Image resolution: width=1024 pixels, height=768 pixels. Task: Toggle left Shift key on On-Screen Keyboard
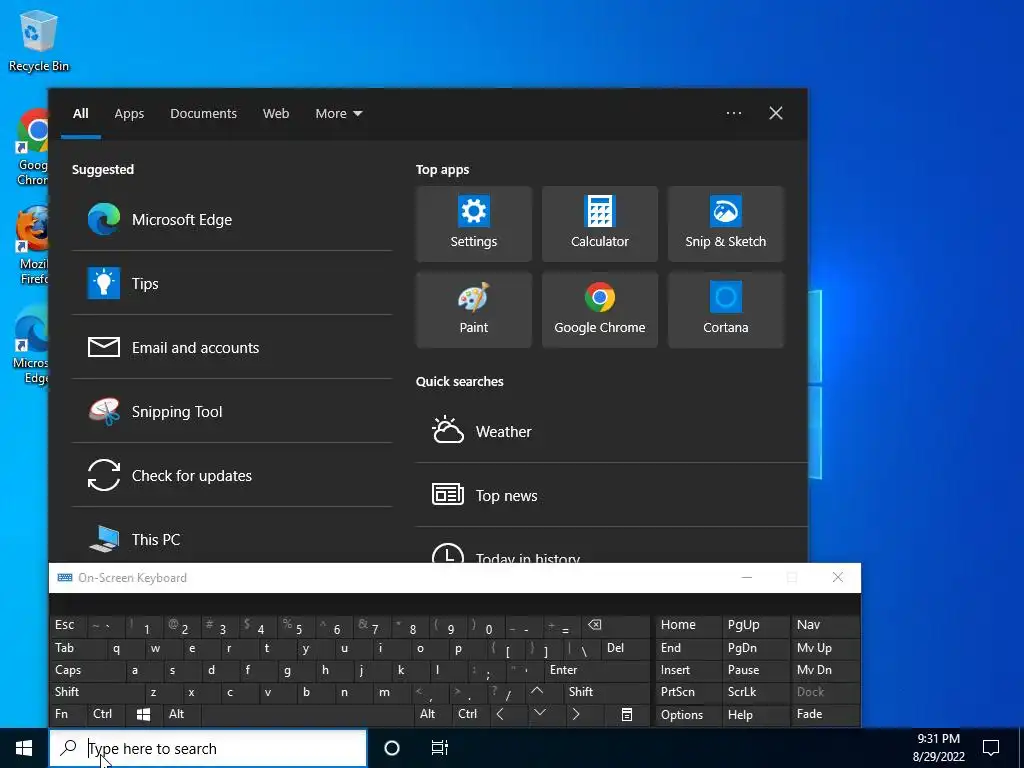tap(97, 692)
